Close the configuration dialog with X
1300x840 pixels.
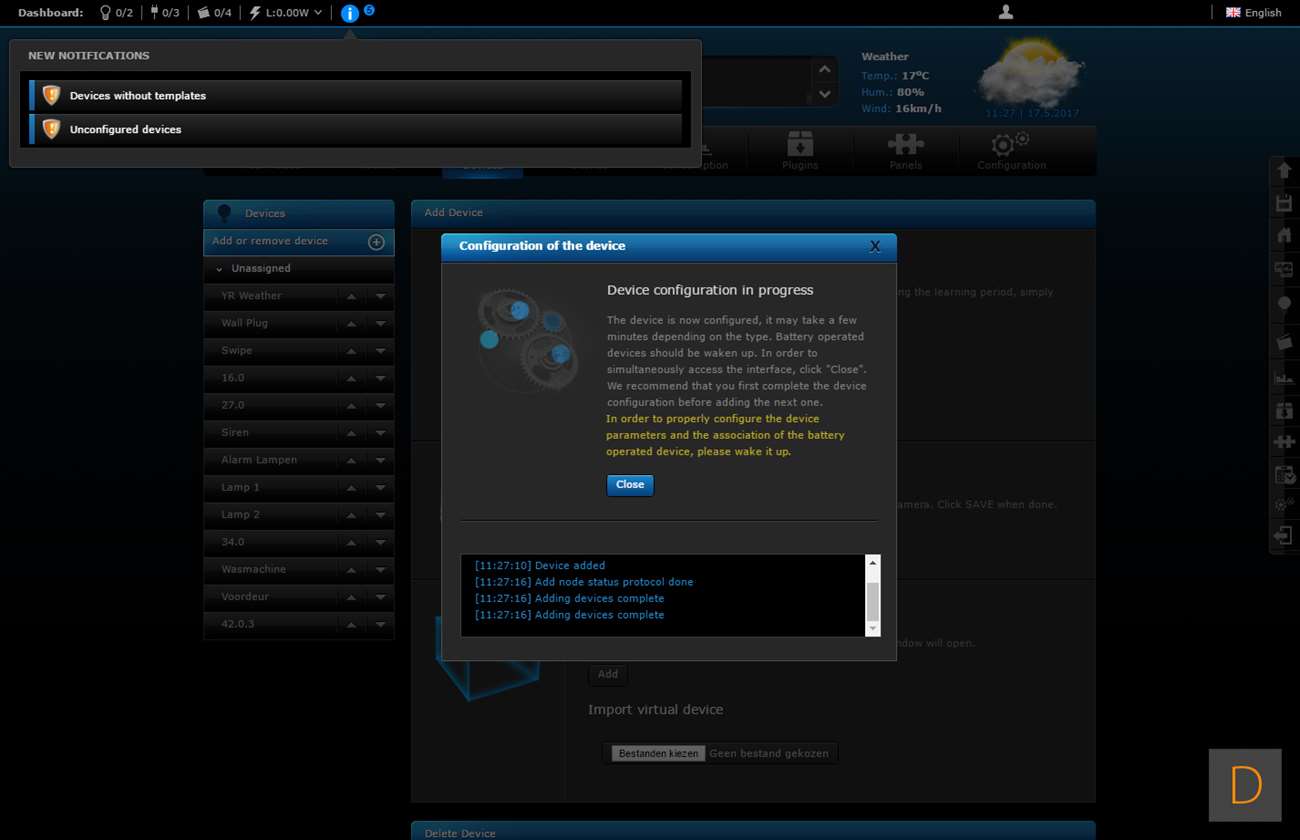pyautogui.click(x=875, y=246)
